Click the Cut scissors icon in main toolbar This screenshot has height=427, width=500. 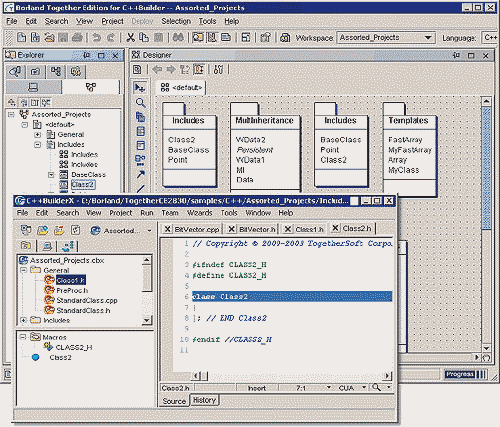[130, 37]
